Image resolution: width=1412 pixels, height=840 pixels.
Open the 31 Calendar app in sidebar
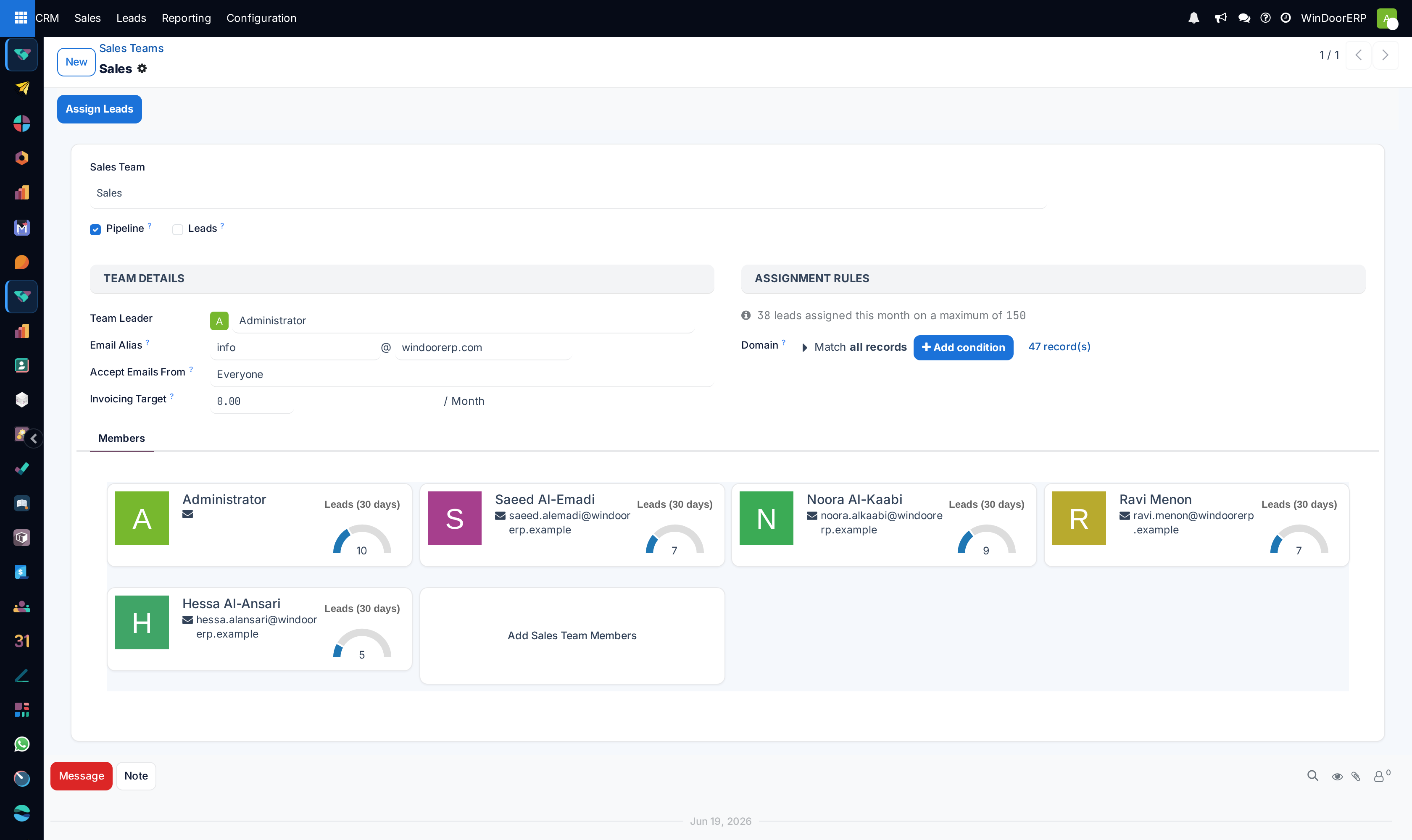click(21, 641)
